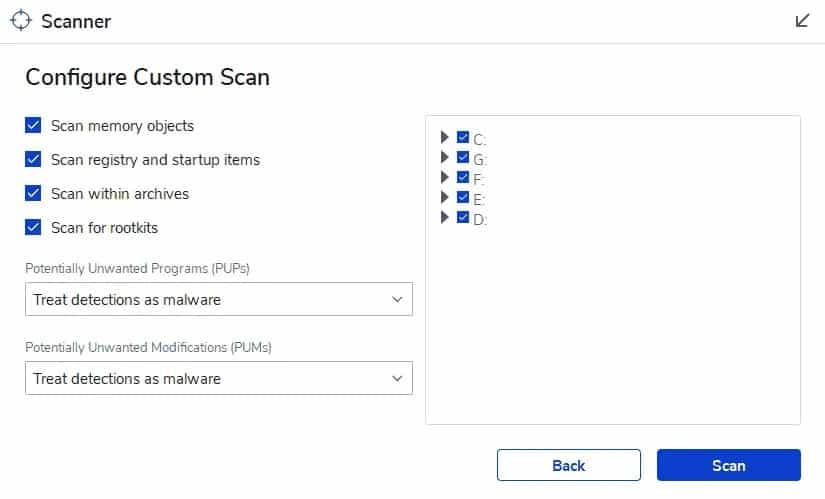
Task: Expand the D: drive tree node
Action: tap(445, 218)
